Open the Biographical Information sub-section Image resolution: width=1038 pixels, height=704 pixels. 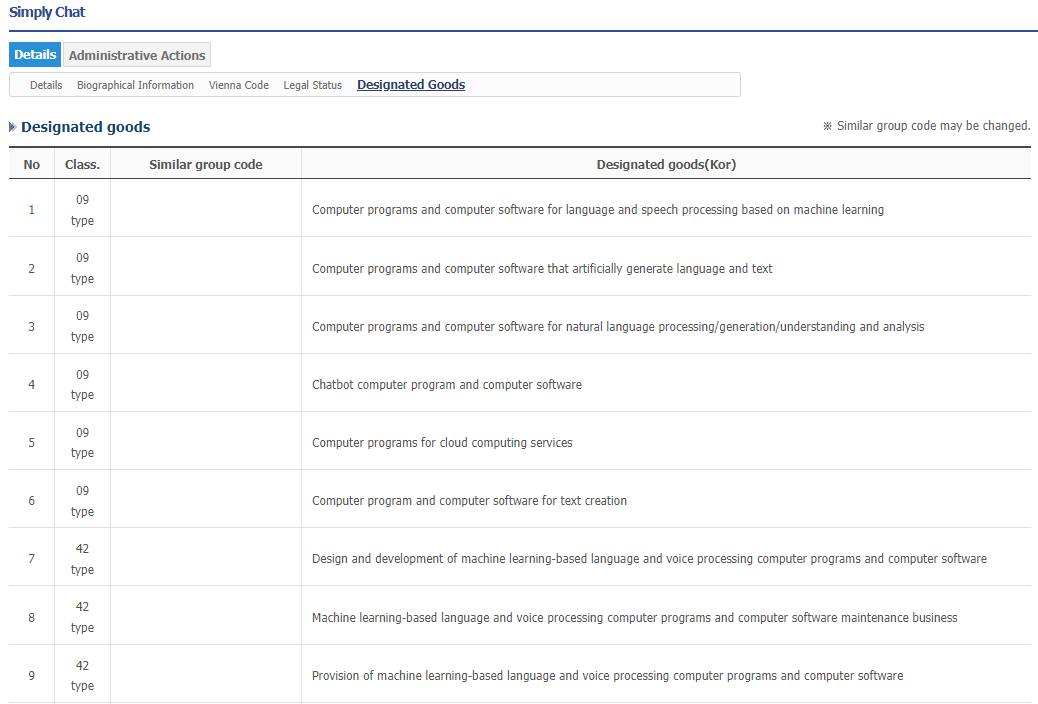(x=135, y=86)
